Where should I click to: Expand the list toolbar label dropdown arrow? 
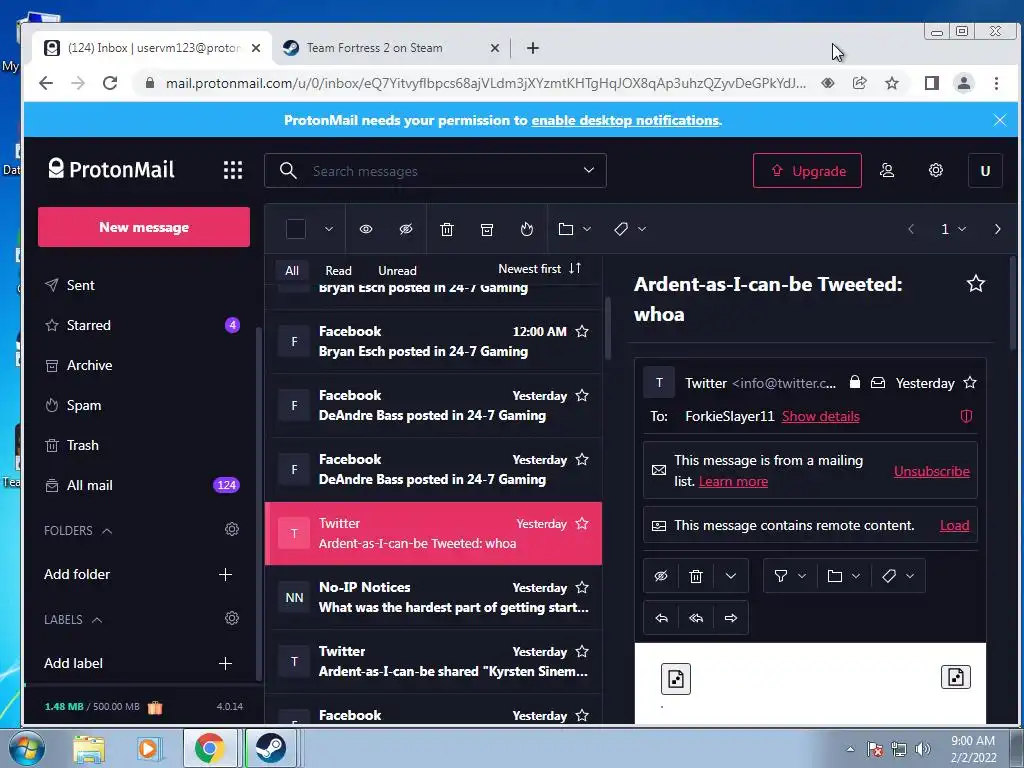click(641, 229)
